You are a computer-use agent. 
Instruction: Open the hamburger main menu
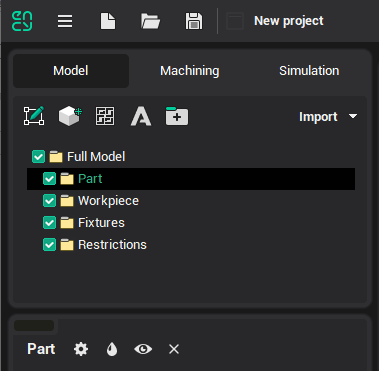pos(65,21)
